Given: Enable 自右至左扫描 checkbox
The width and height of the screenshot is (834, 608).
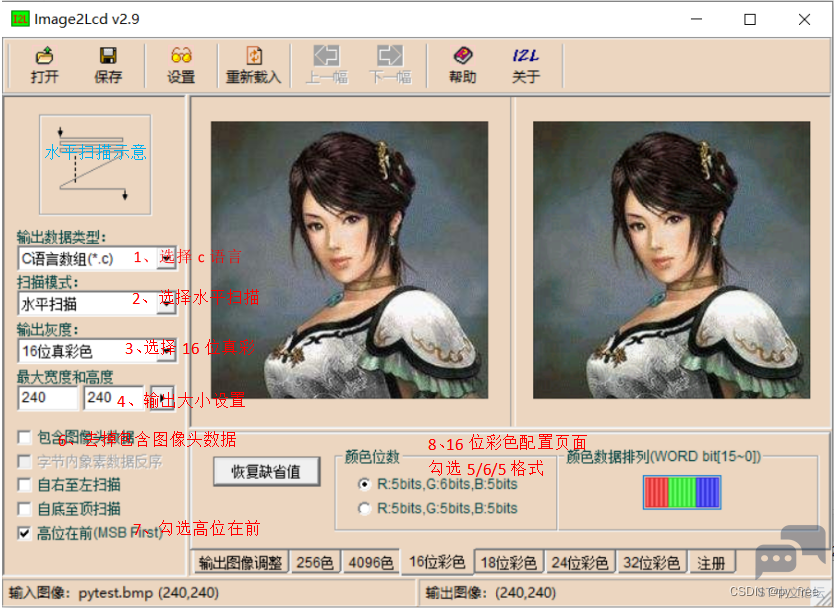Looking at the screenshot, I should point(24,485).
